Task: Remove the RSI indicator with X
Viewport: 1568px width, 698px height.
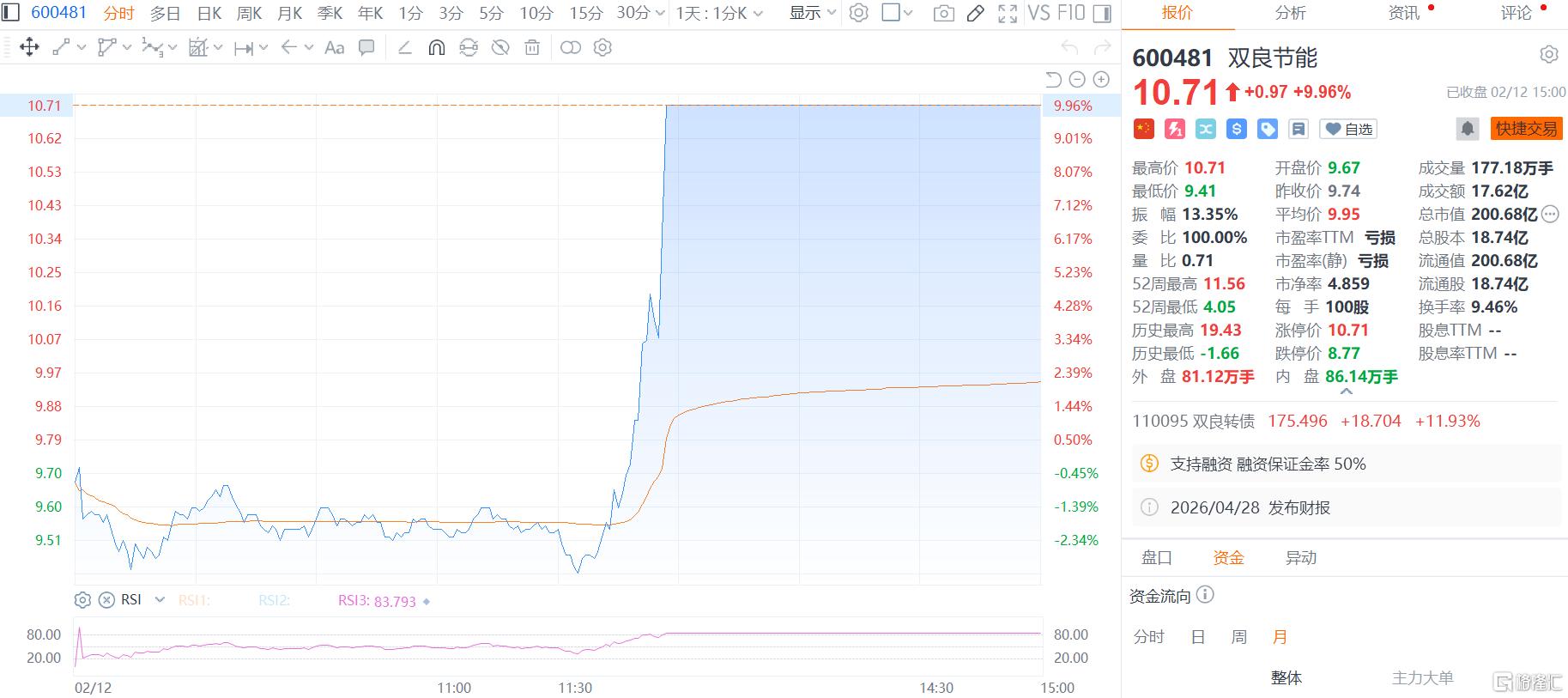Action: (x=106, y=600)
